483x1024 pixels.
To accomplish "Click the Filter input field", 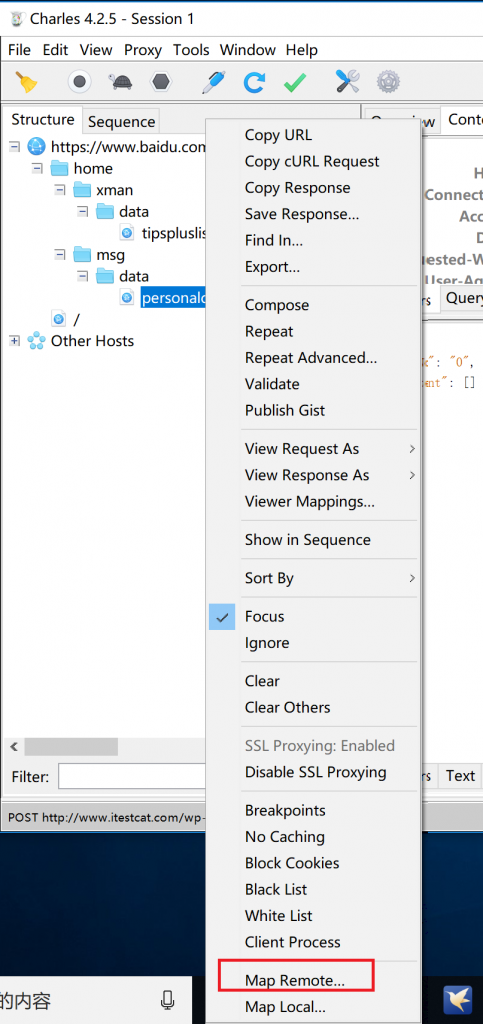I will click(x=132, y=776).
